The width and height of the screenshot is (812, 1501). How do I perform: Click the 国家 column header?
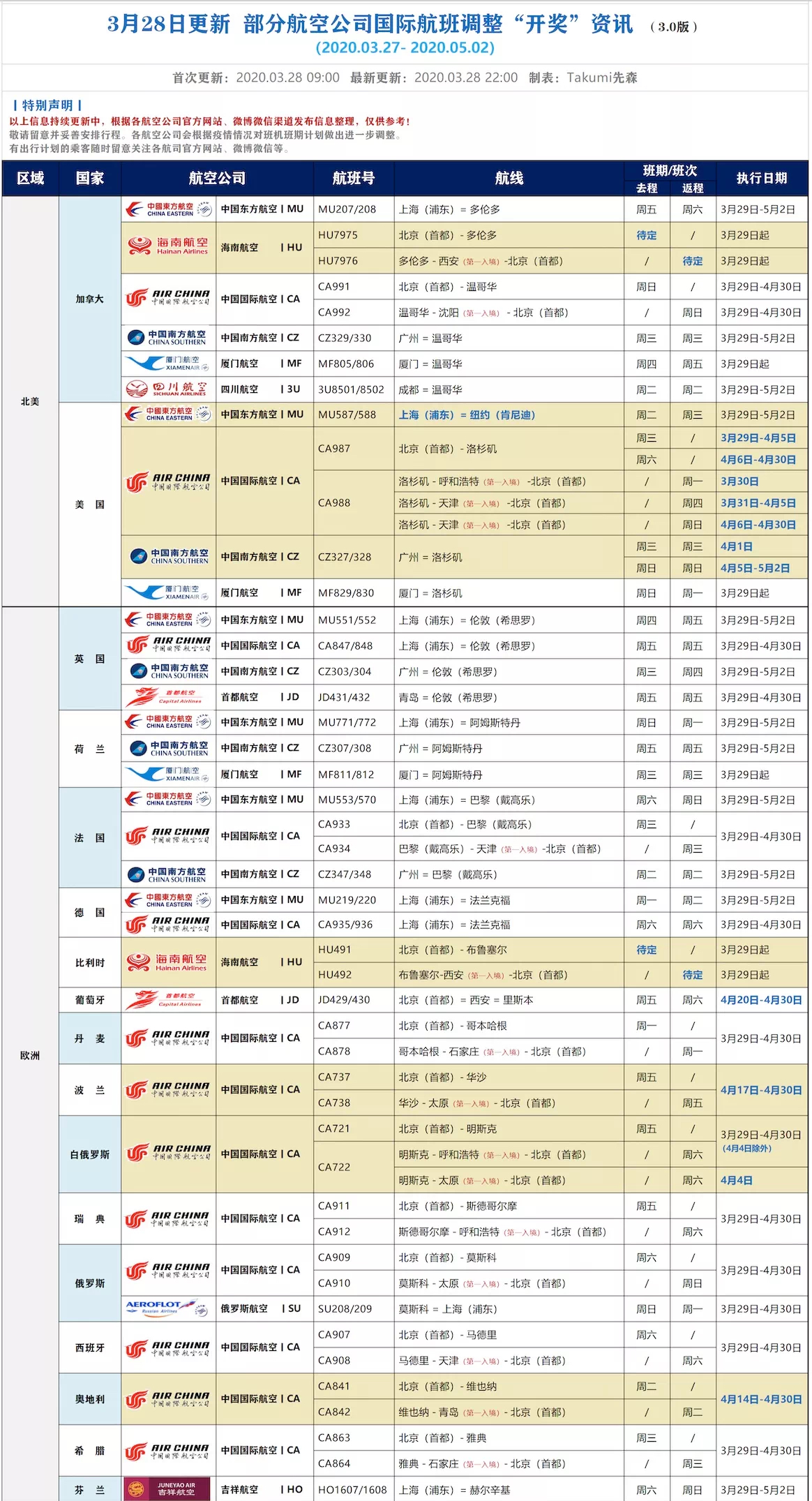click(x=90, y=179)
